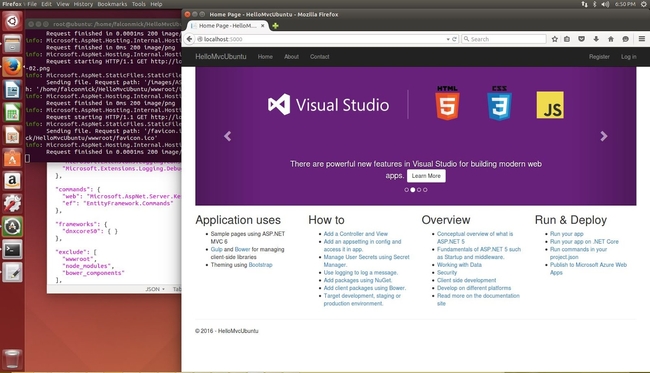Open LibreOffice Calc from the launcher
The image size is (650, 373).
click(12, 112)
